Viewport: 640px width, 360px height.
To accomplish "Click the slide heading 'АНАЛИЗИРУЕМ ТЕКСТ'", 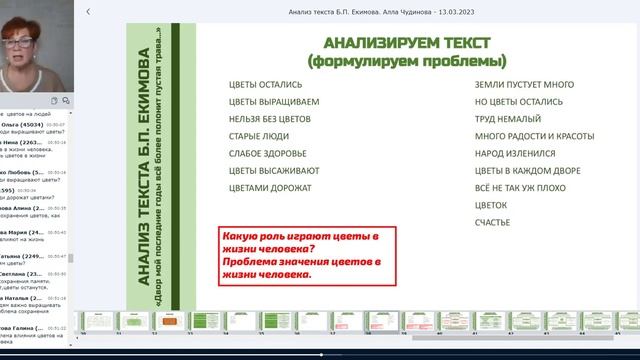I will (x=407, y=43).
